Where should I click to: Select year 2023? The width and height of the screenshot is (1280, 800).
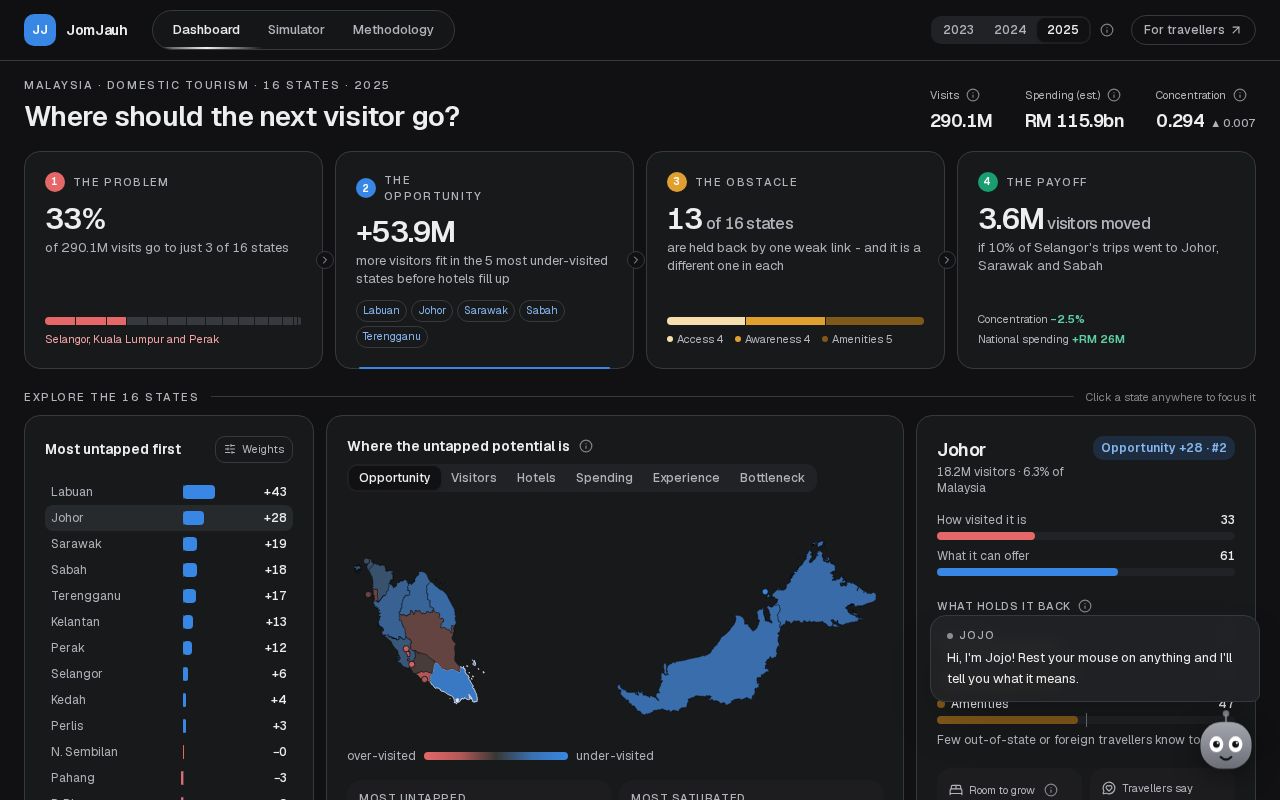click(958, 30)
